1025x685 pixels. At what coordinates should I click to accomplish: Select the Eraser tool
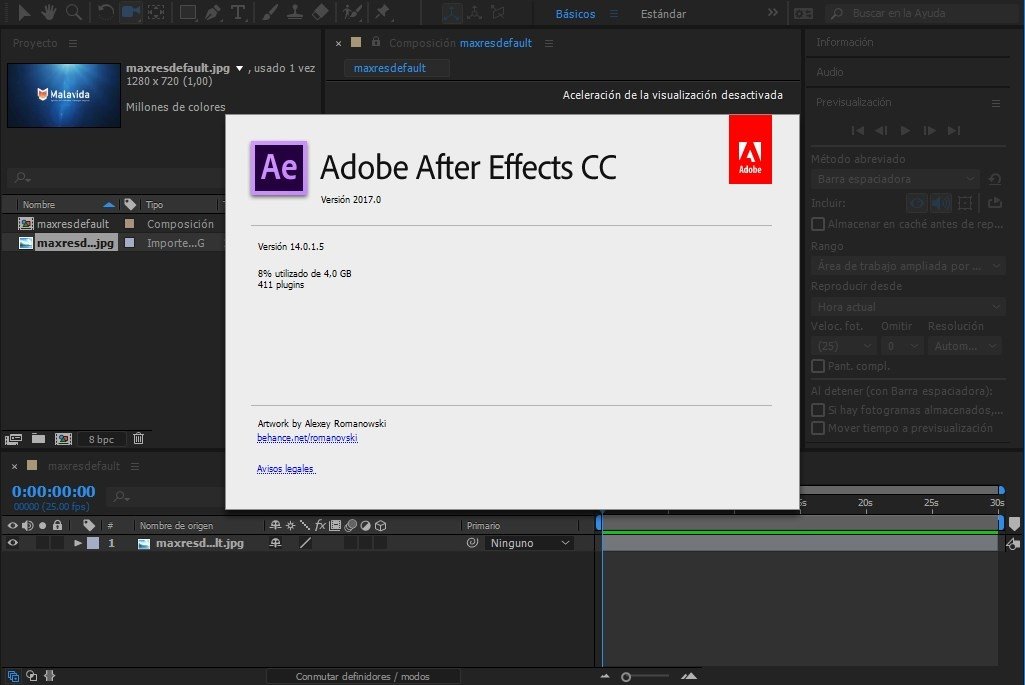pos(320,12)
